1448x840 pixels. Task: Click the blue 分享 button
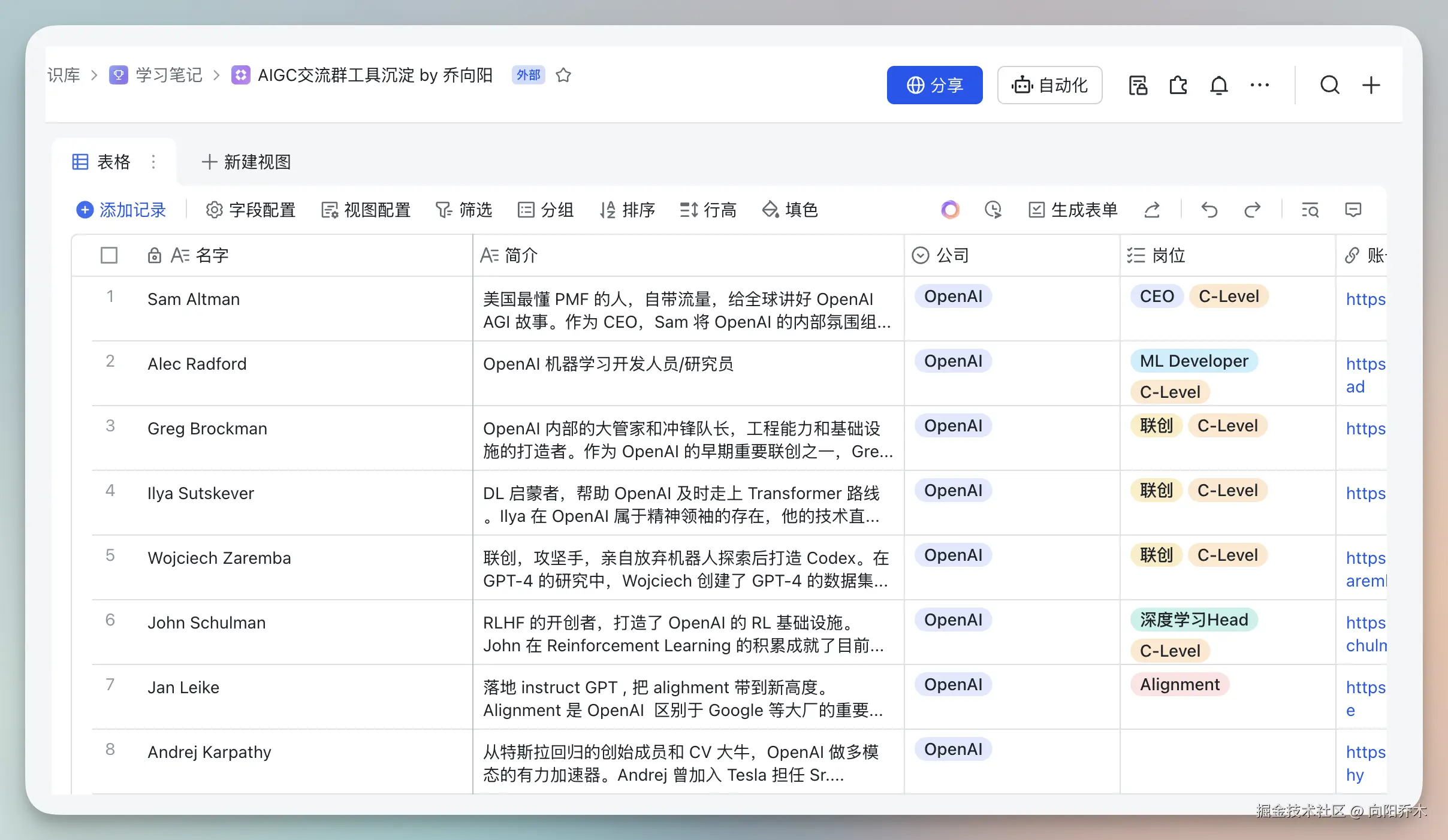pyautogui.click(x=934, y=85)
